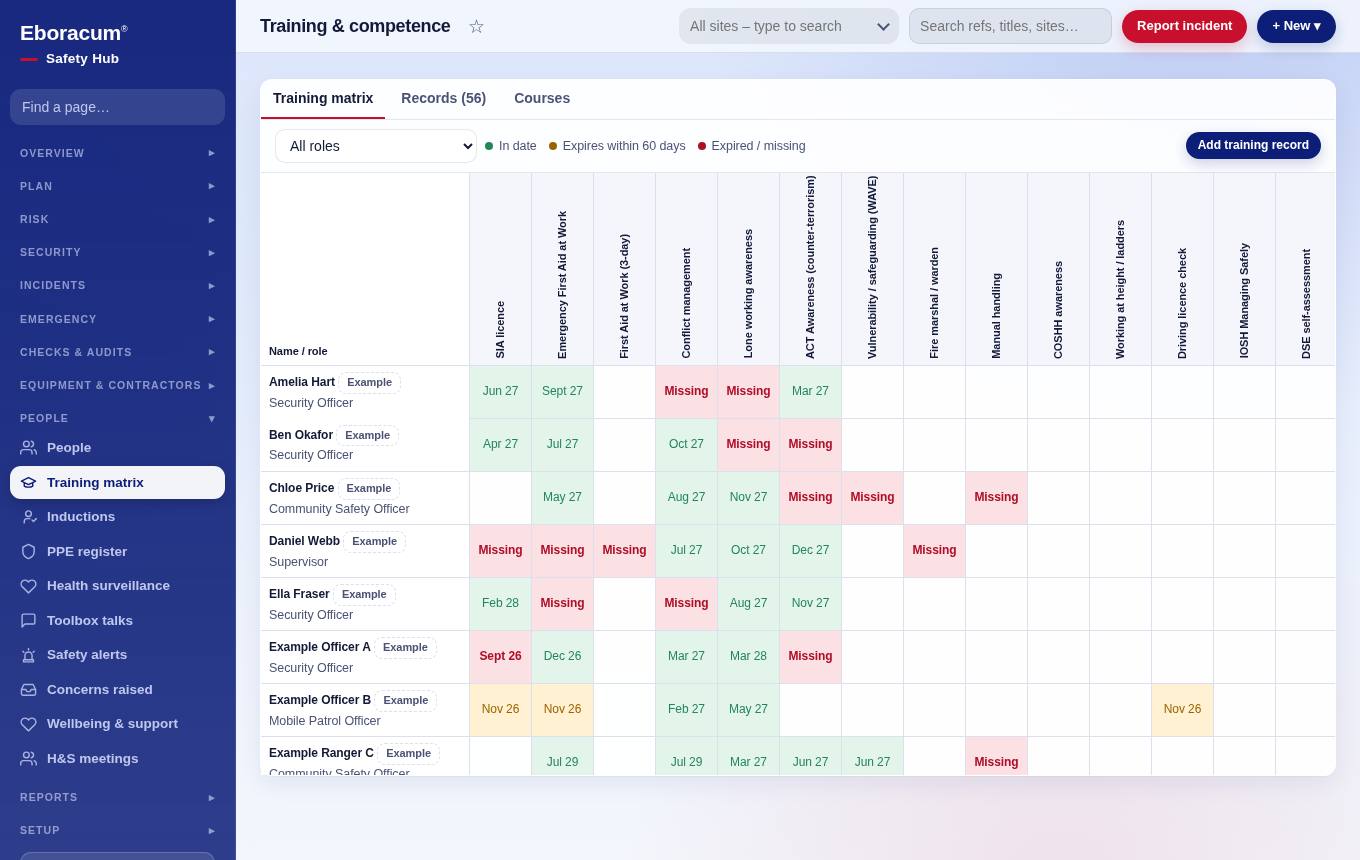
Task: Expand the Reports sidebar section
Action: pyautogui.click(x=117, y=797)
